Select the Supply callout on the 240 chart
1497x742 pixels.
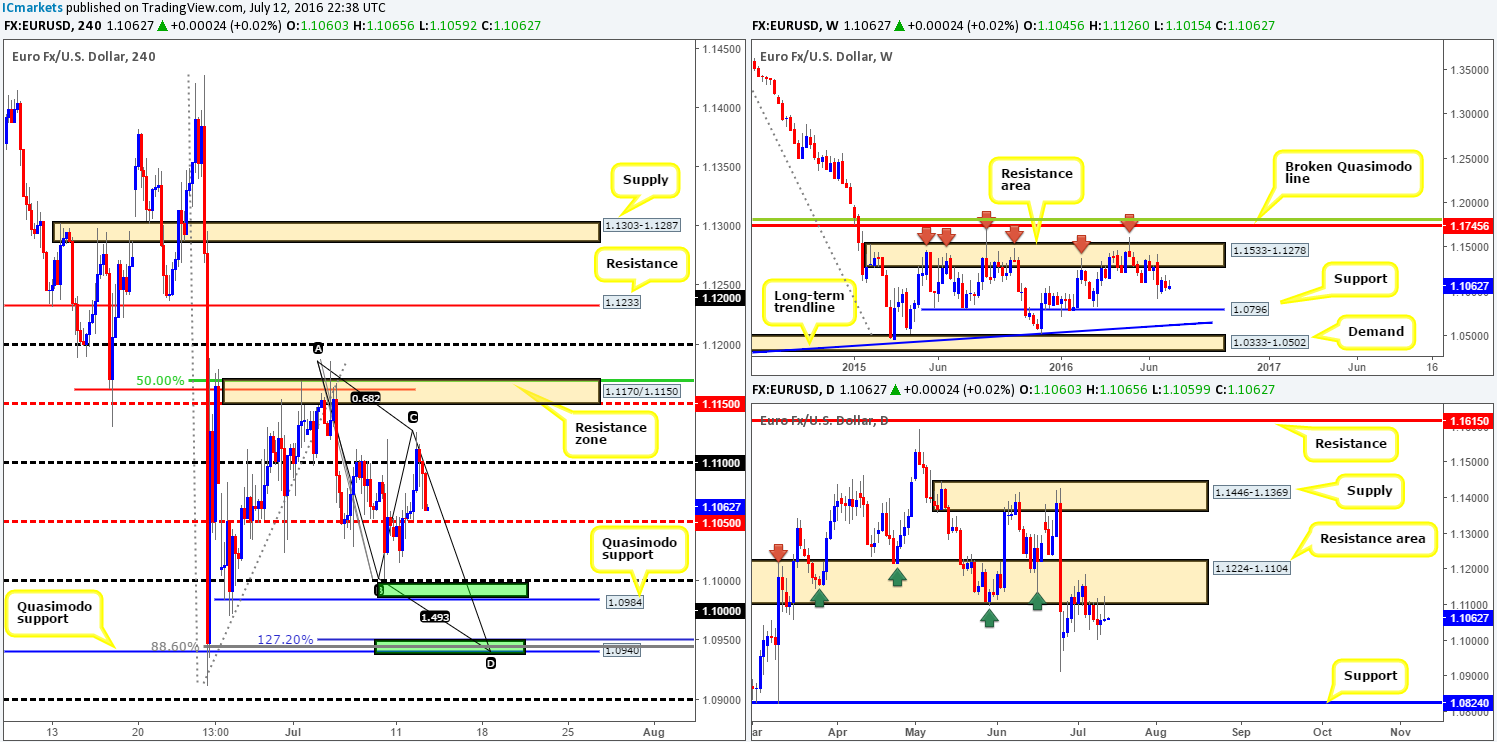coord(644,179)
